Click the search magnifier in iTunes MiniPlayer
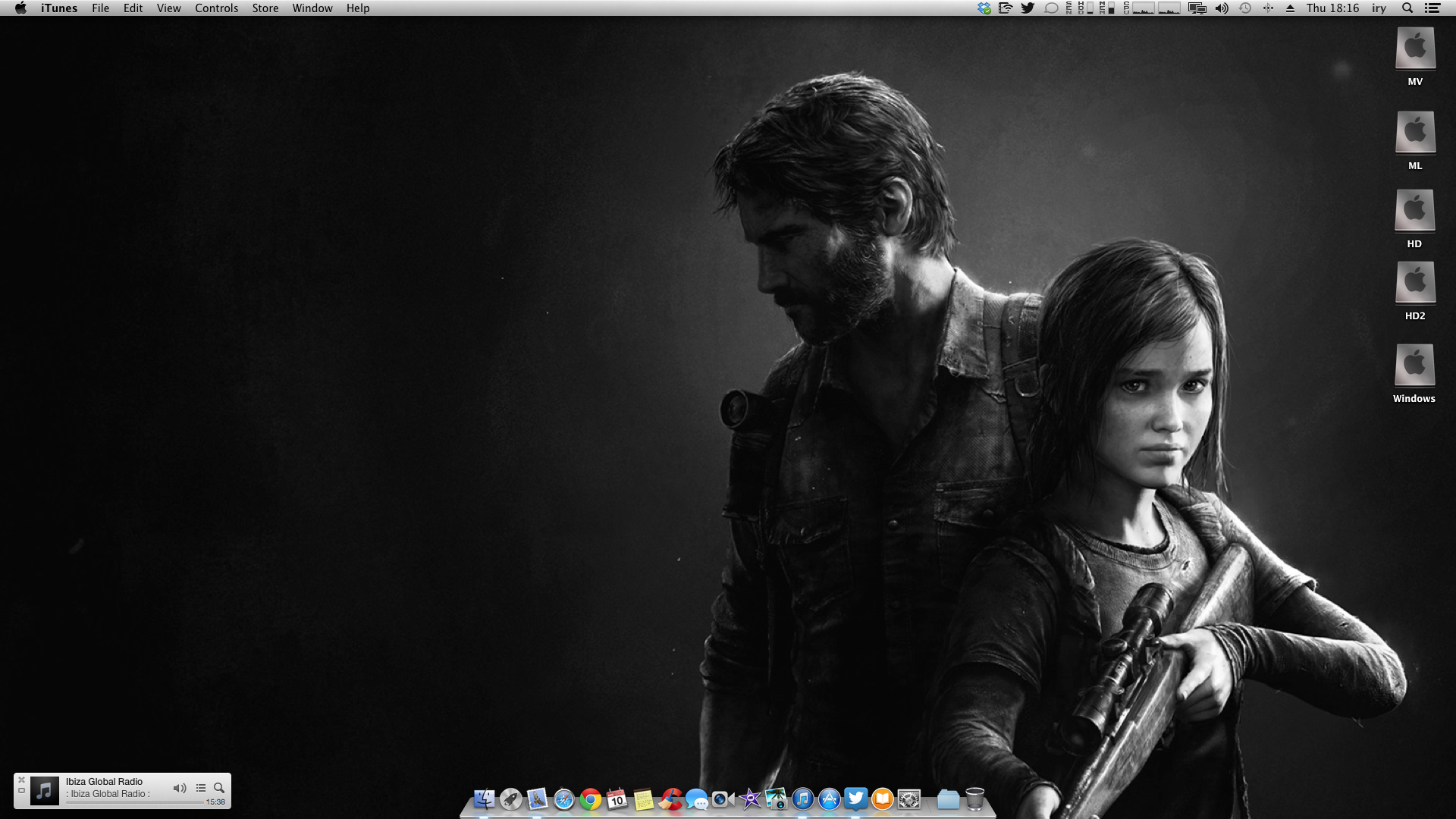The height and width of the screenshot is (819, 1456). click(x=219, y=788)
